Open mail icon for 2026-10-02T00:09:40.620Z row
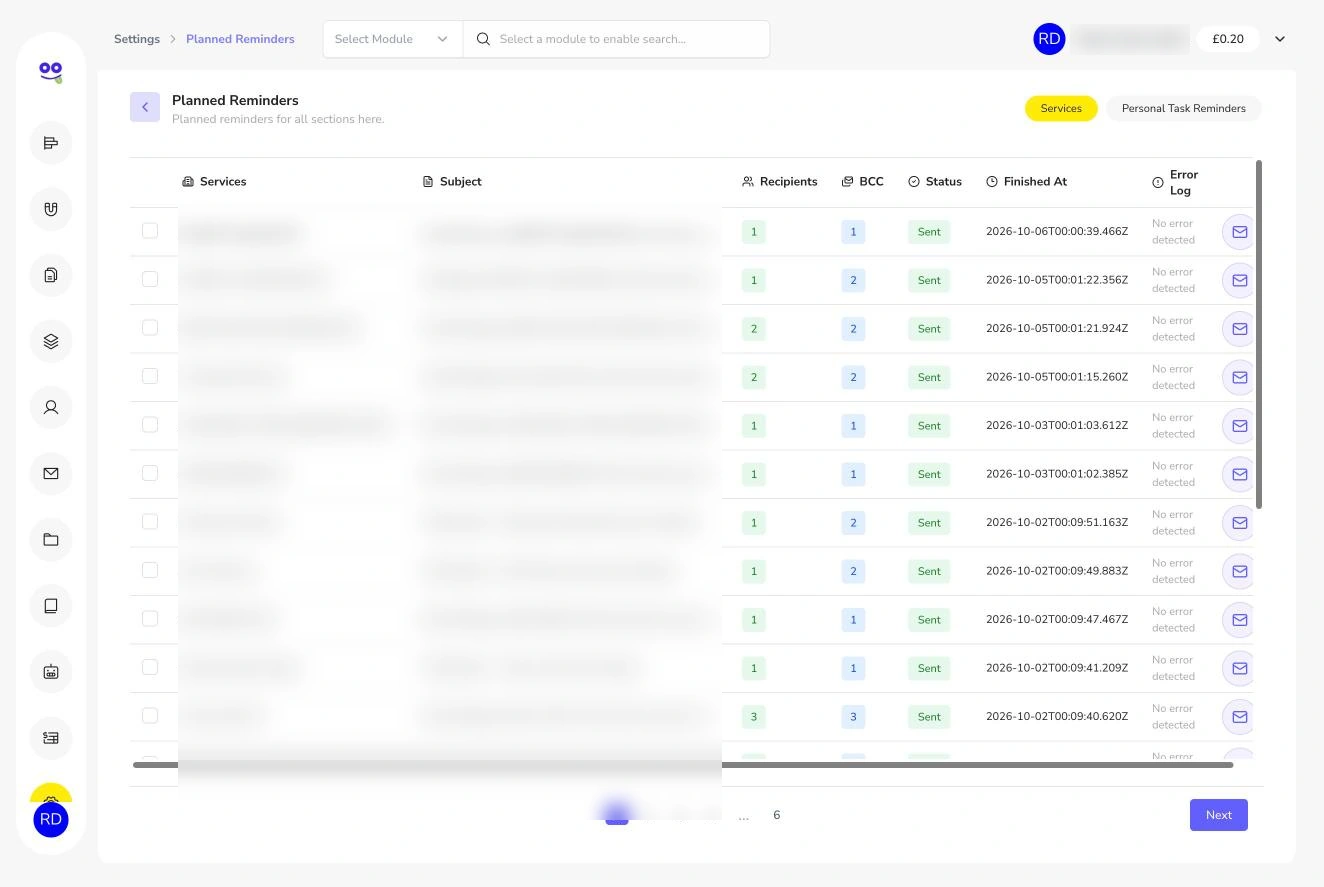This screenshot has height=887, width=1324. (1239, 717)
